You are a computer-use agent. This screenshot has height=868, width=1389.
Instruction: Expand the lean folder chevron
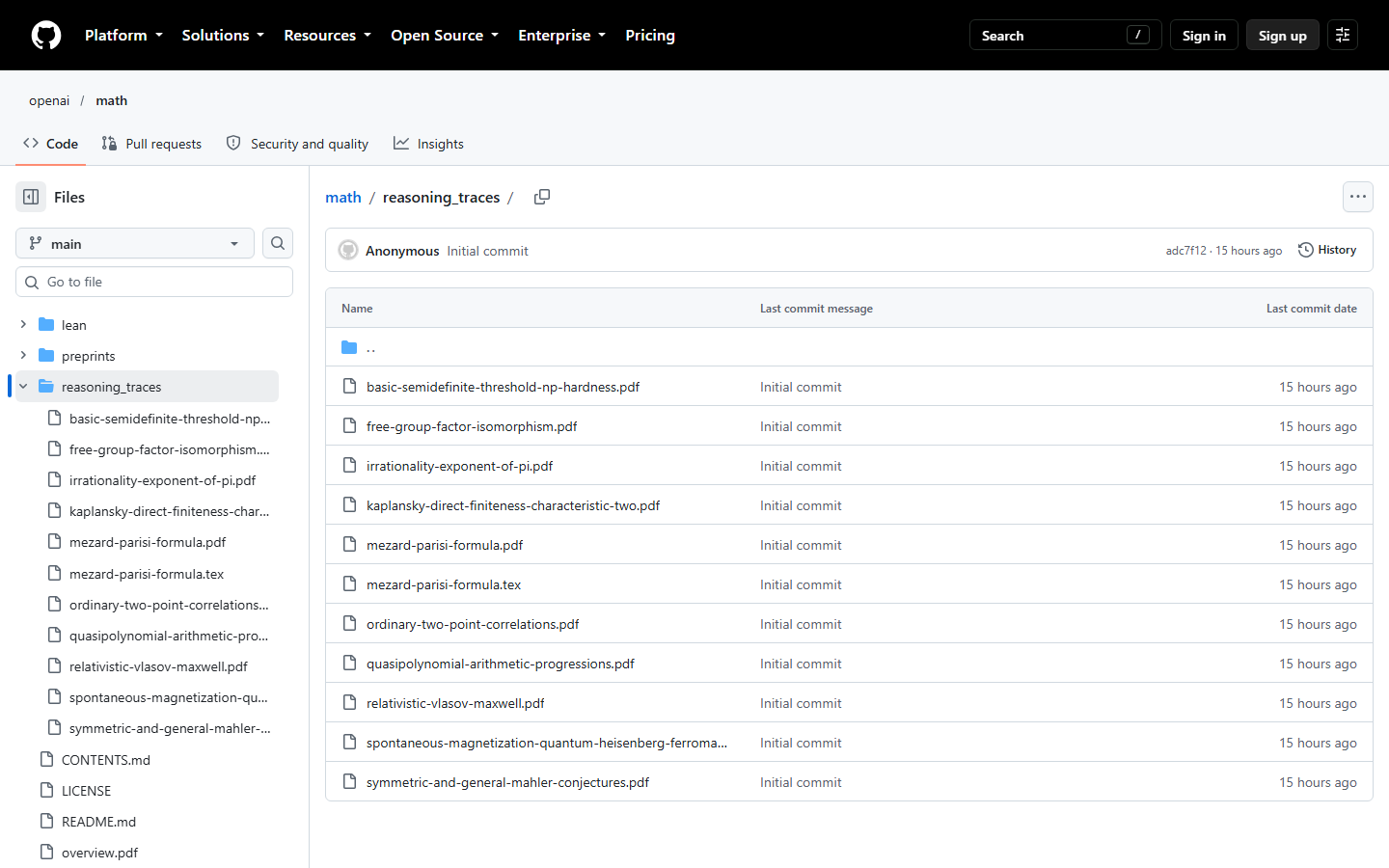click(23, 325)
